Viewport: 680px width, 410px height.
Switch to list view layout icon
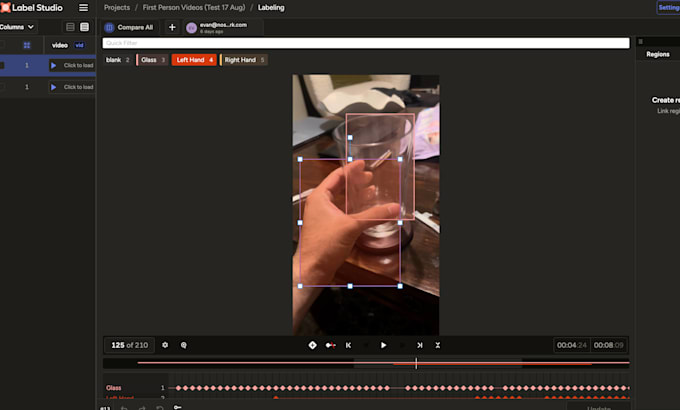pos(70,27)
